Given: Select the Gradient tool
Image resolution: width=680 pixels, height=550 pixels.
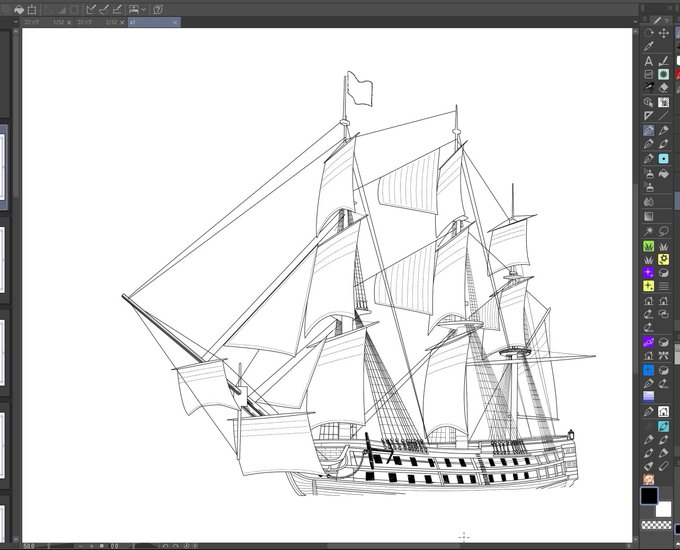Looking at the screenshot, I should coord(648,216).
